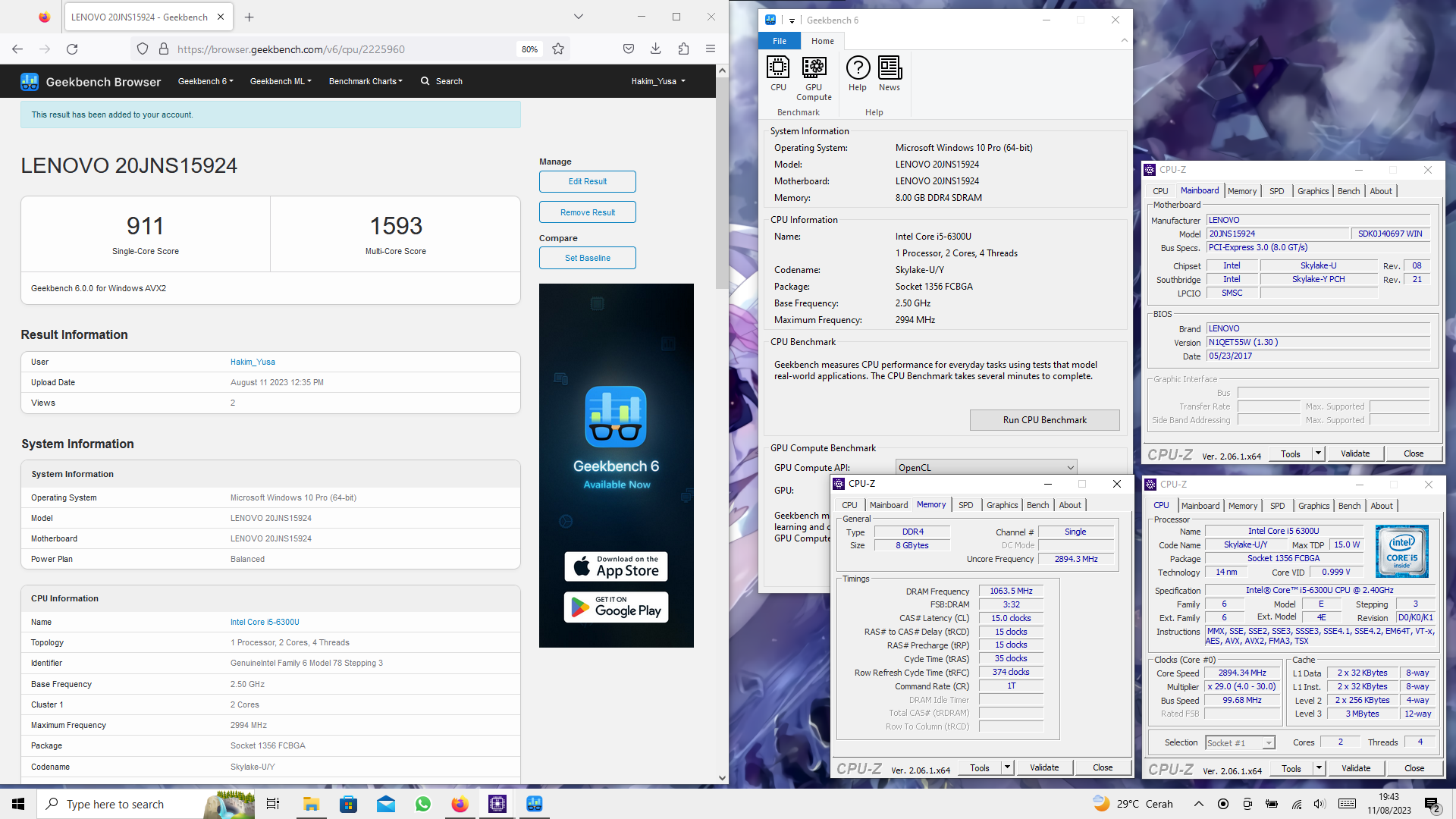Expand Benchmark Charts dropdown
The image size is (1456, 819).
[x=366, y=81]
